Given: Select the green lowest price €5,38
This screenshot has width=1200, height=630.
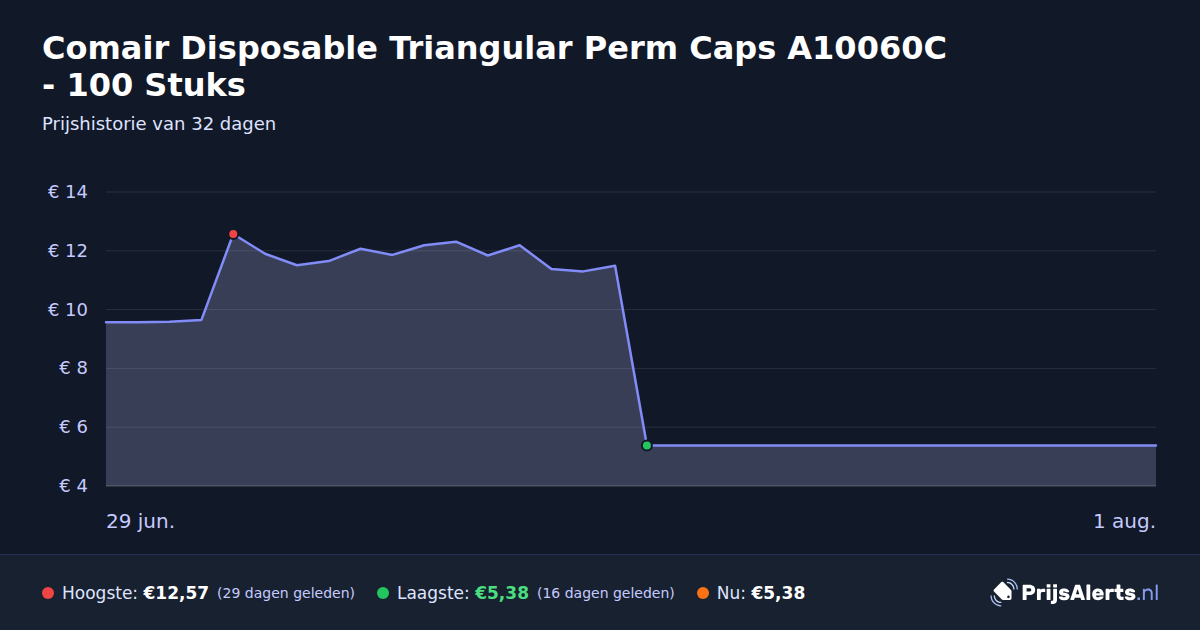Looking at the screenshot, I should click(x=501, y=593).
